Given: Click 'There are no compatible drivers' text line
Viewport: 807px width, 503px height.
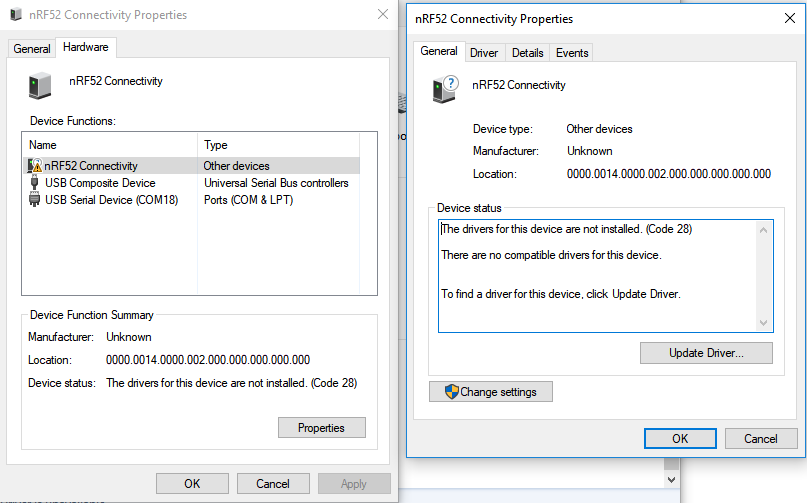Looking at the screenshot, I should click(551, 255).
